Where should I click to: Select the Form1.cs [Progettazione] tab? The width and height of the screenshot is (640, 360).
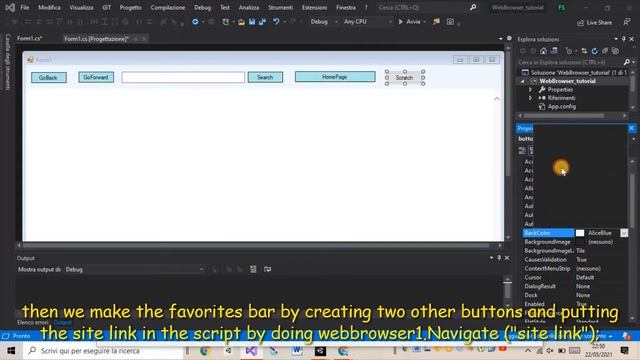tap(96, 39)
